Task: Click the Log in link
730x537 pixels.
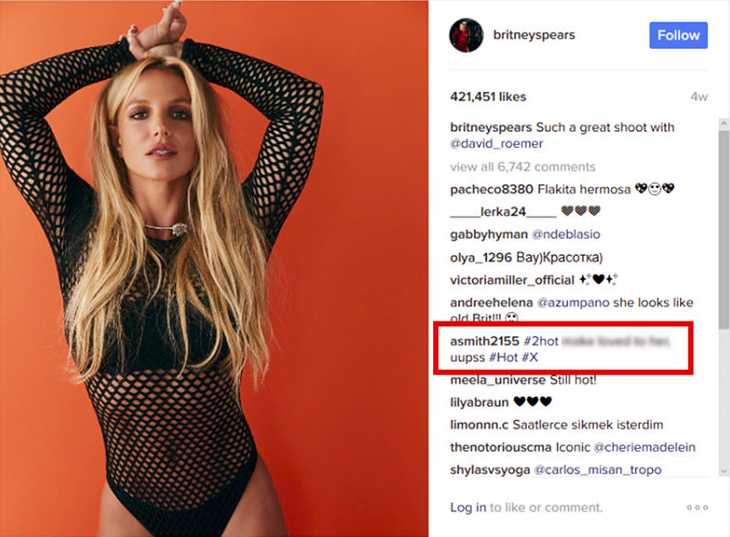Action: [468, 507]
